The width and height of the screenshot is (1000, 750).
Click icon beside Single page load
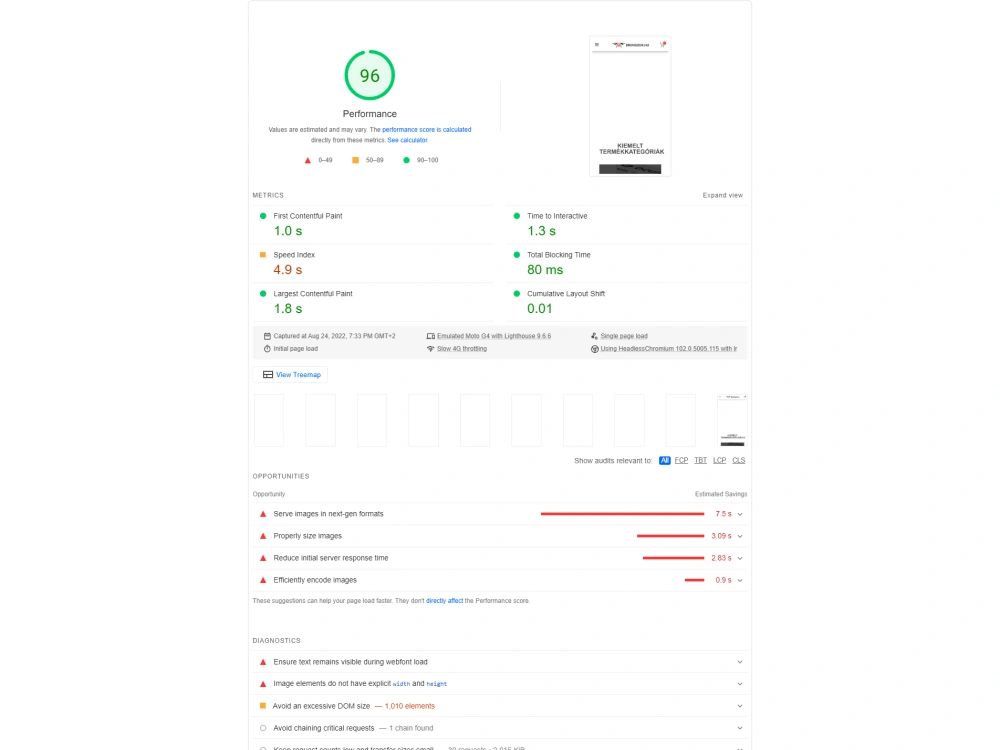[594, 336]
